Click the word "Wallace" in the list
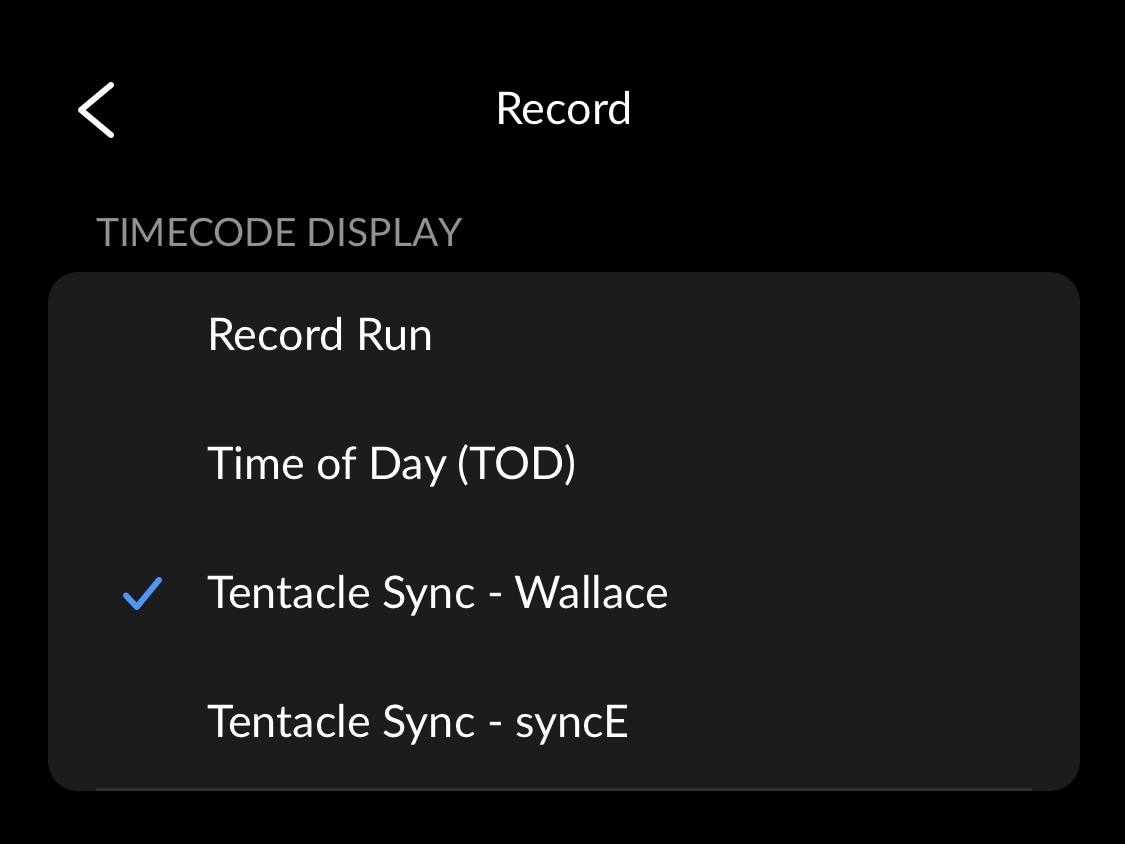The image size is (1125, 844). (591, 593)
